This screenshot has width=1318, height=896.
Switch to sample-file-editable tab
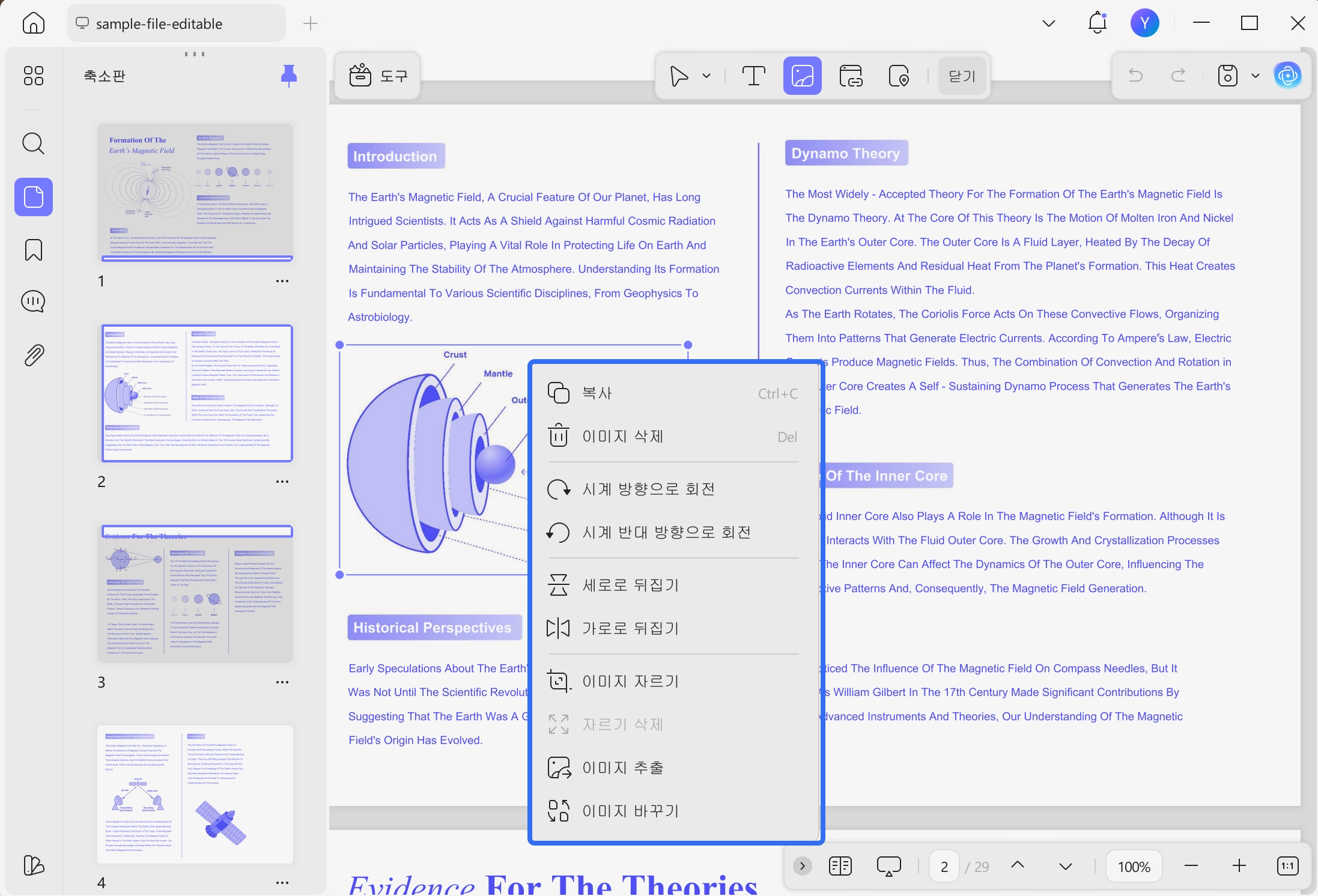(176, 23)
